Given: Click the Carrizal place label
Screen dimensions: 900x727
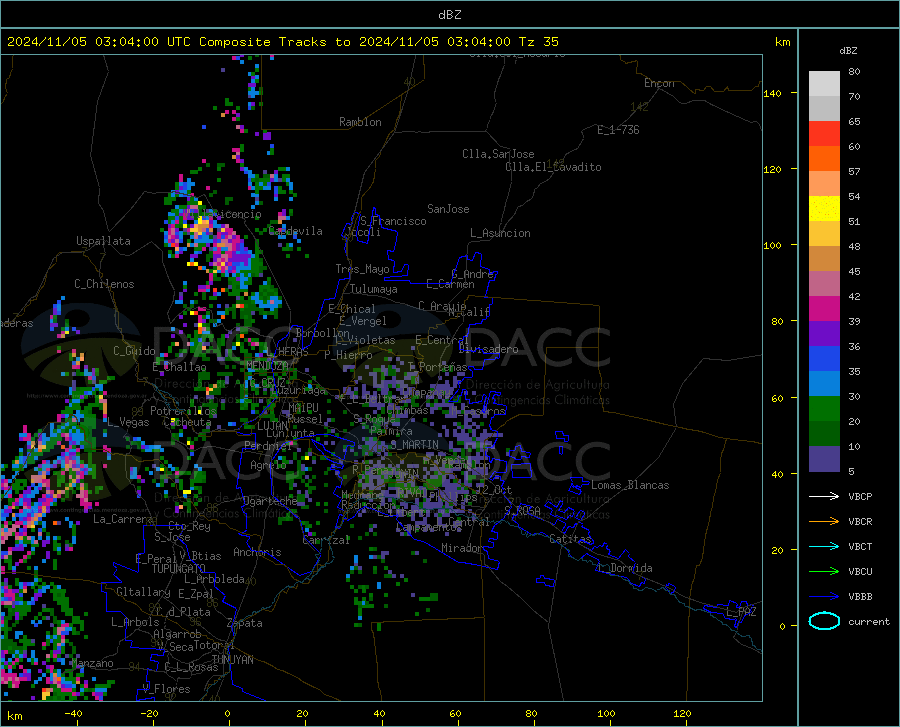Looking at the screenshot, I should pos(326,540).
